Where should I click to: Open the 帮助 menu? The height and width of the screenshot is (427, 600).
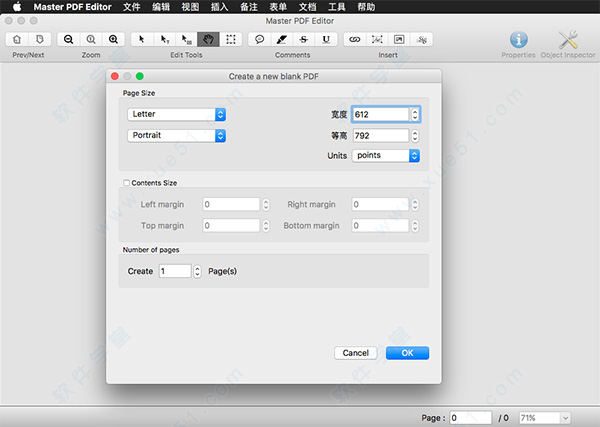(366, 7)
